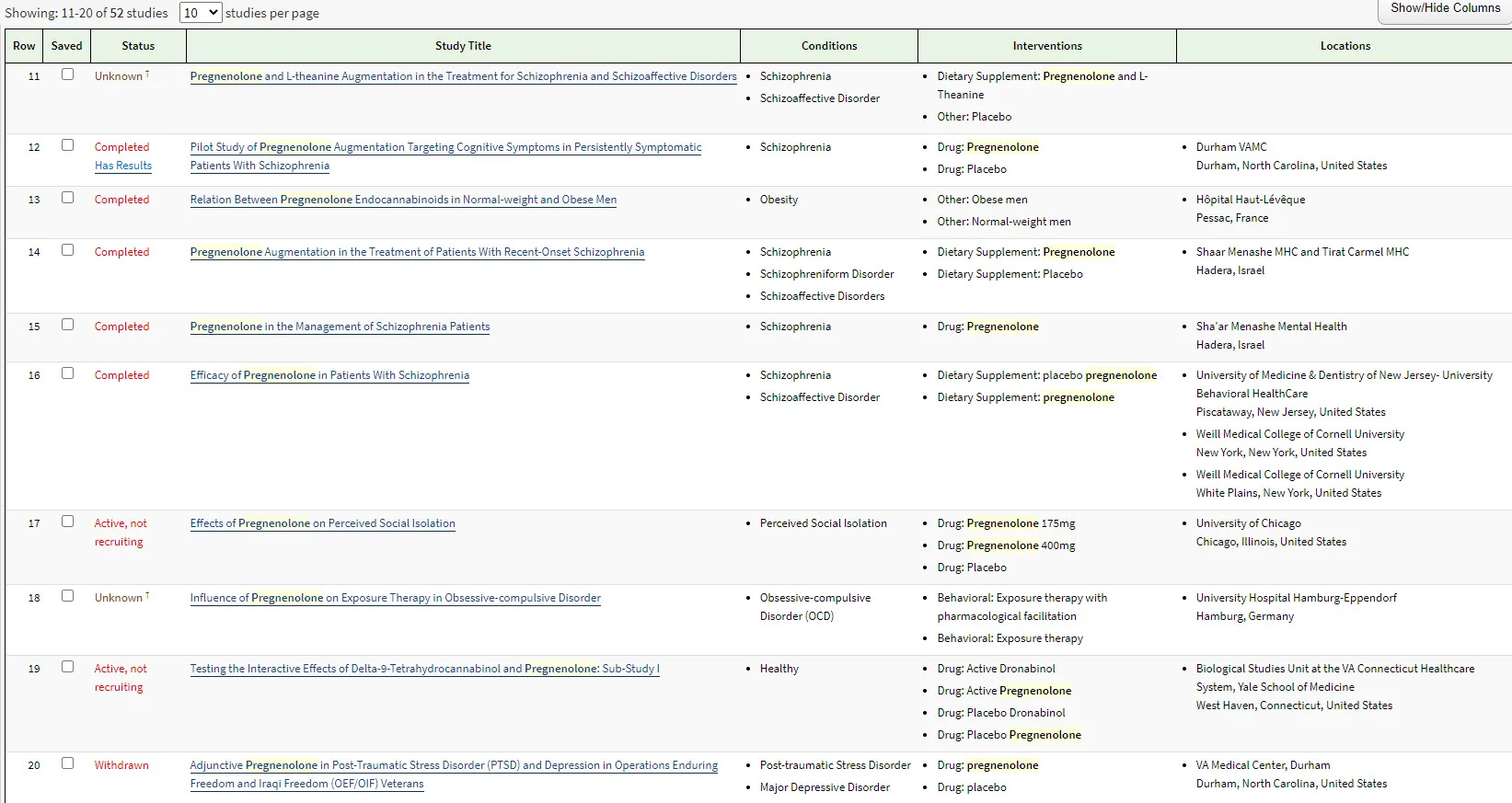The image size is (1512, 803).
Task: Click Active, not recruiting status in row 19
Action: [x=121, y=678]
